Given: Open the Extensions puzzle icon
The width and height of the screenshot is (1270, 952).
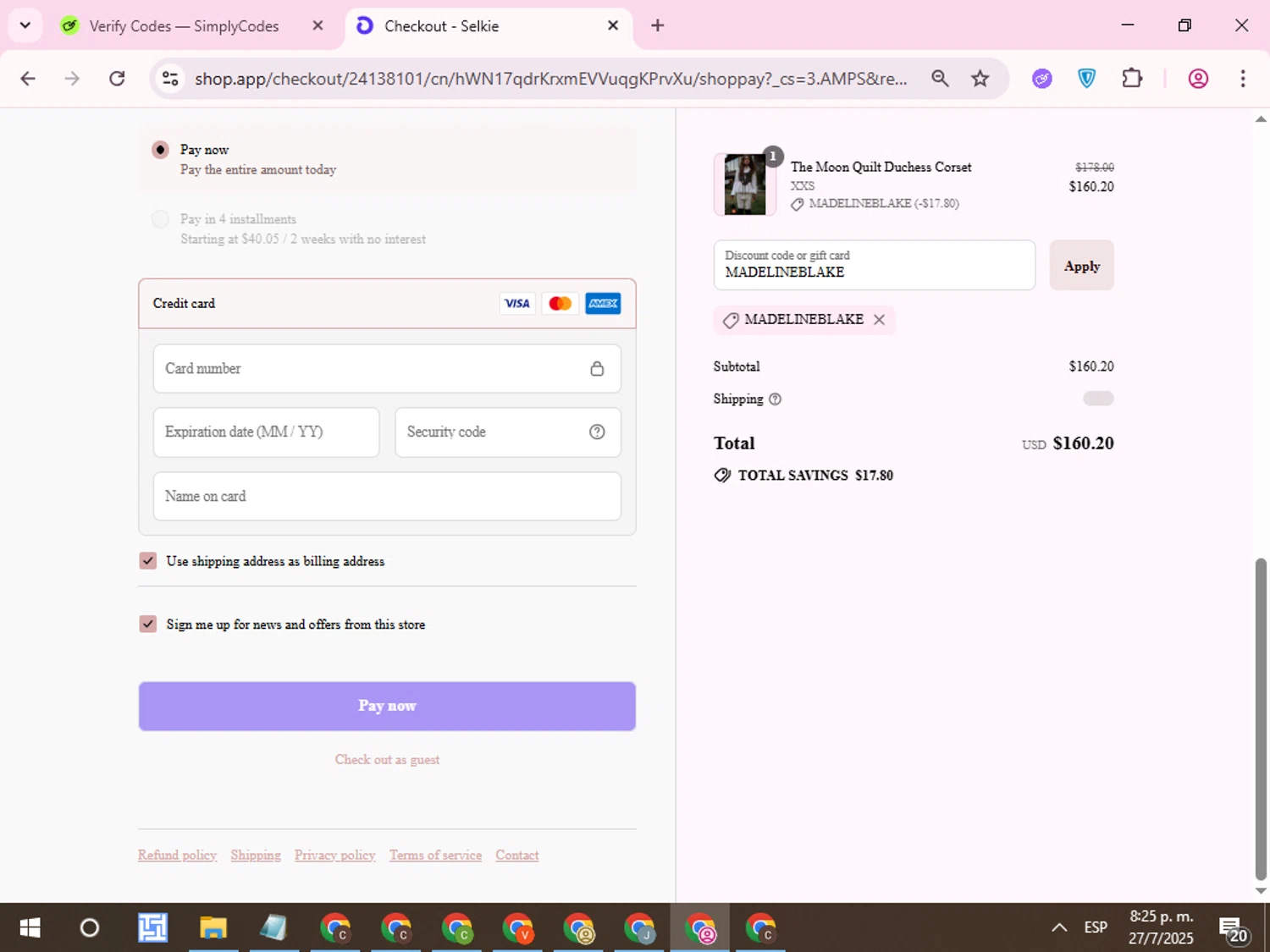Looking at the screenshot, I should [1132, 79].
